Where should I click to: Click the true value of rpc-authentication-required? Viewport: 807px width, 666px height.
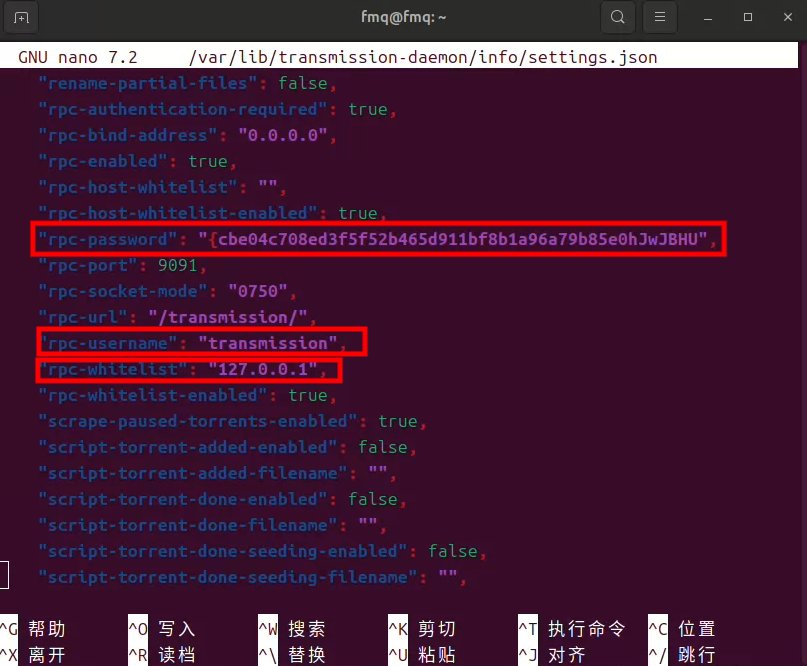(367, 109)
